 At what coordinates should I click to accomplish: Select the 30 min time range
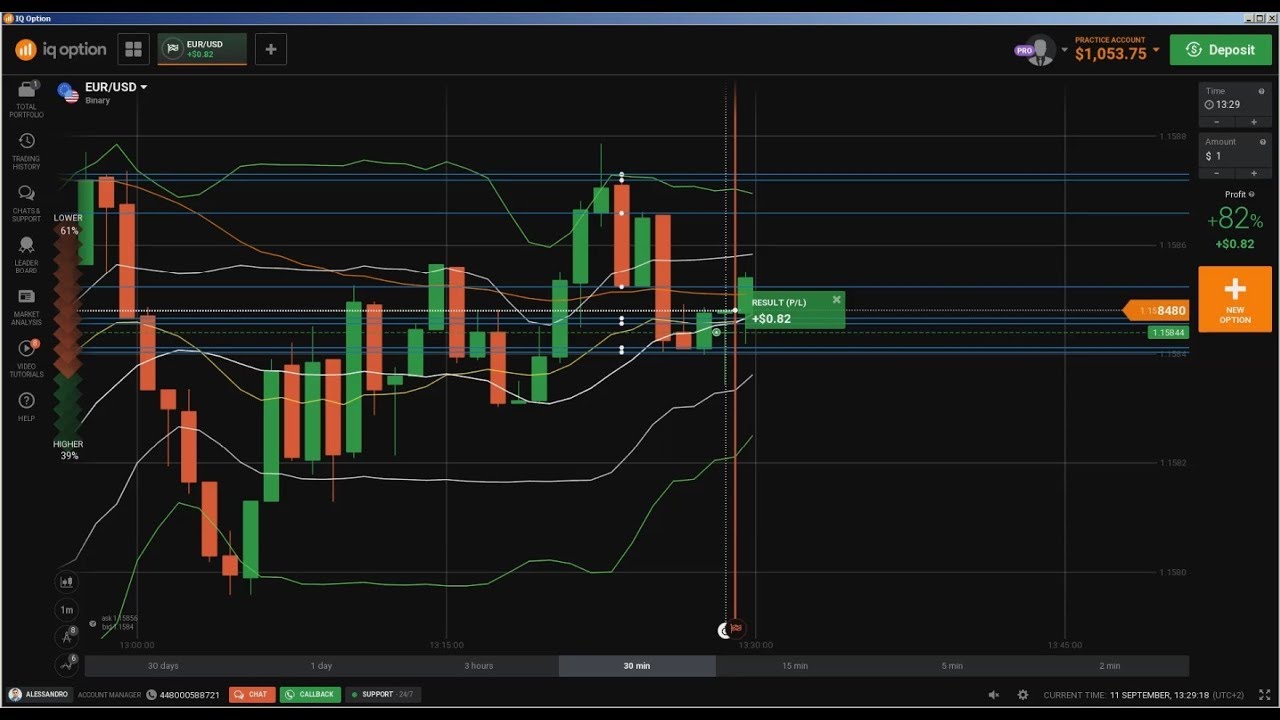(637, 666)
